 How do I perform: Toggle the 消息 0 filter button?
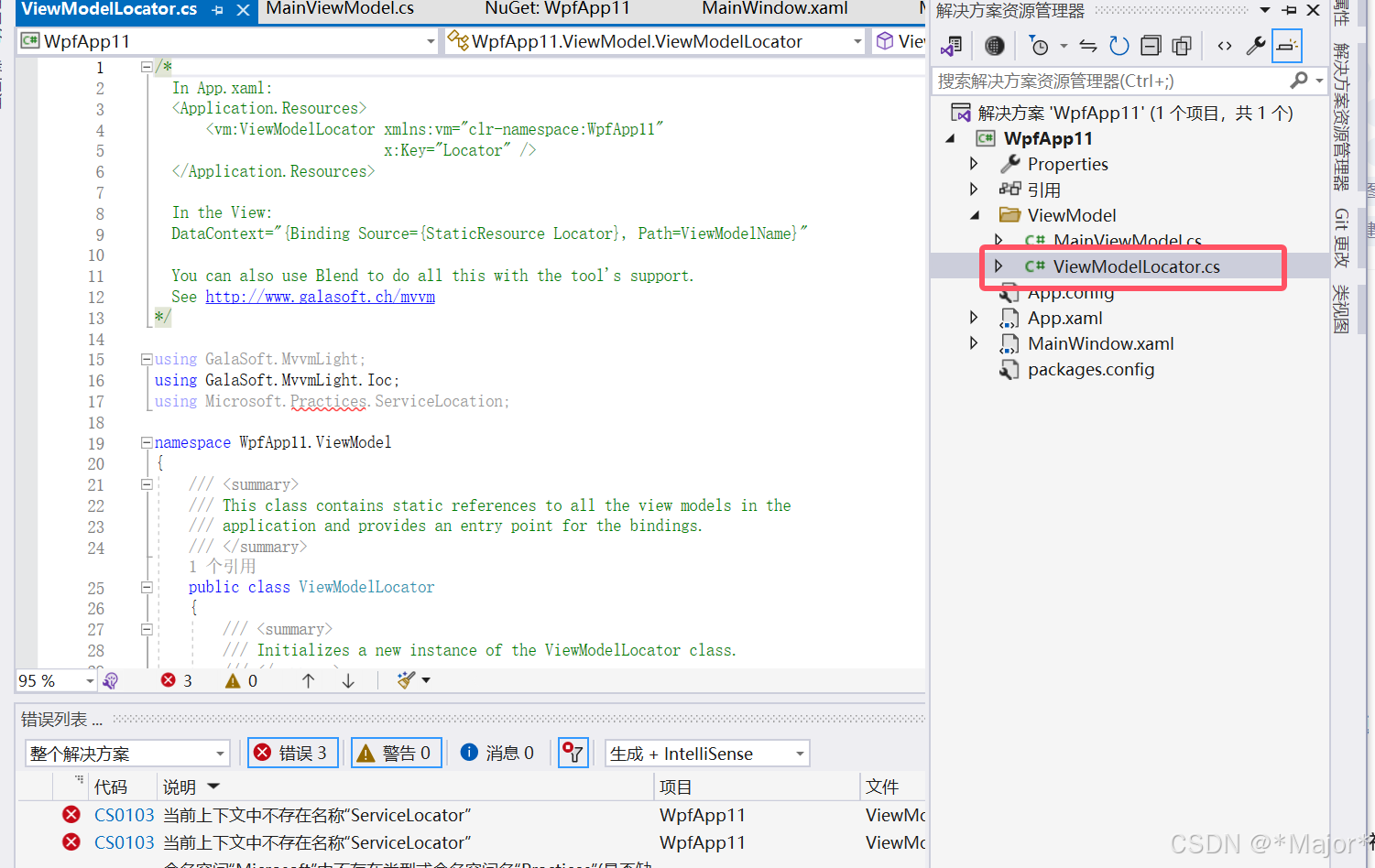[497, 753]
